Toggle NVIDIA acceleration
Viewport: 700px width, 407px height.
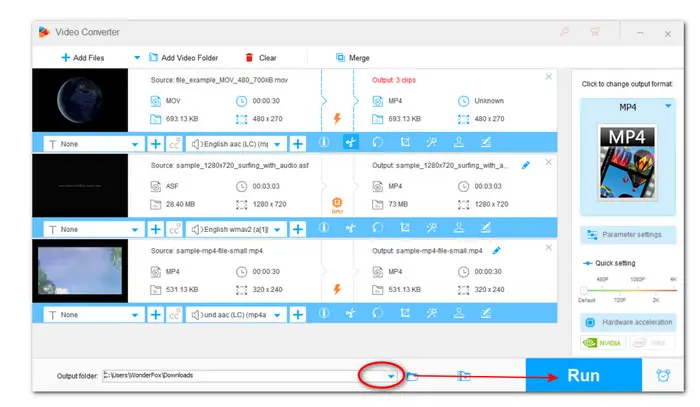603,343
